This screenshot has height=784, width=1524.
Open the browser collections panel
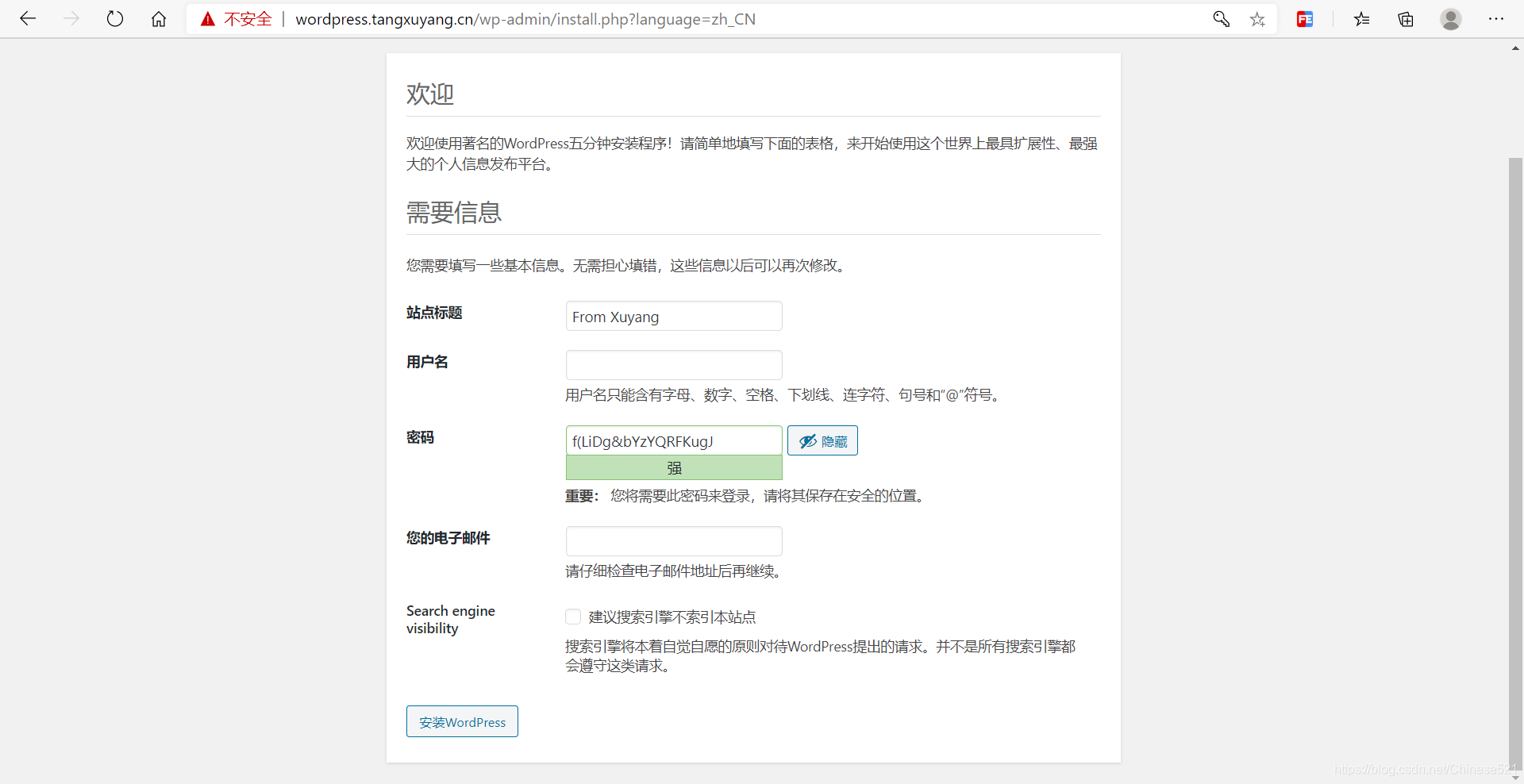1406,19
